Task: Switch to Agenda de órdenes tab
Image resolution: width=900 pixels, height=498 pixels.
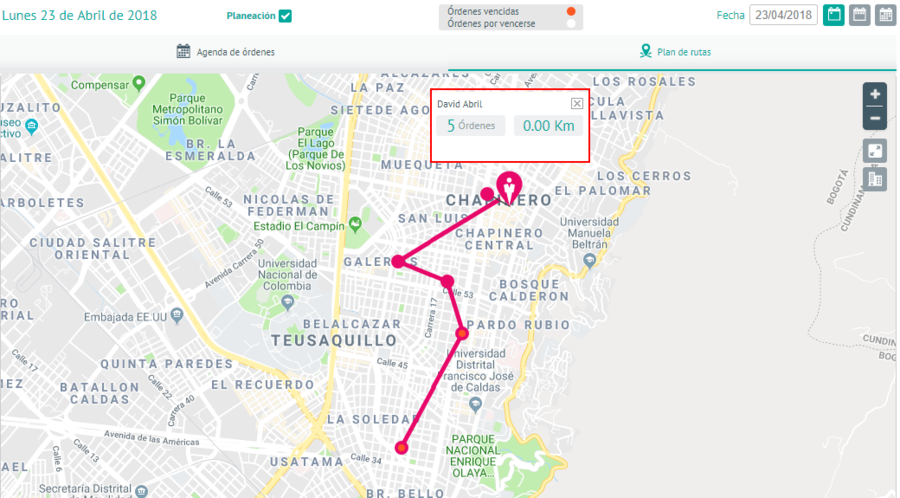Action: (225, 52)
